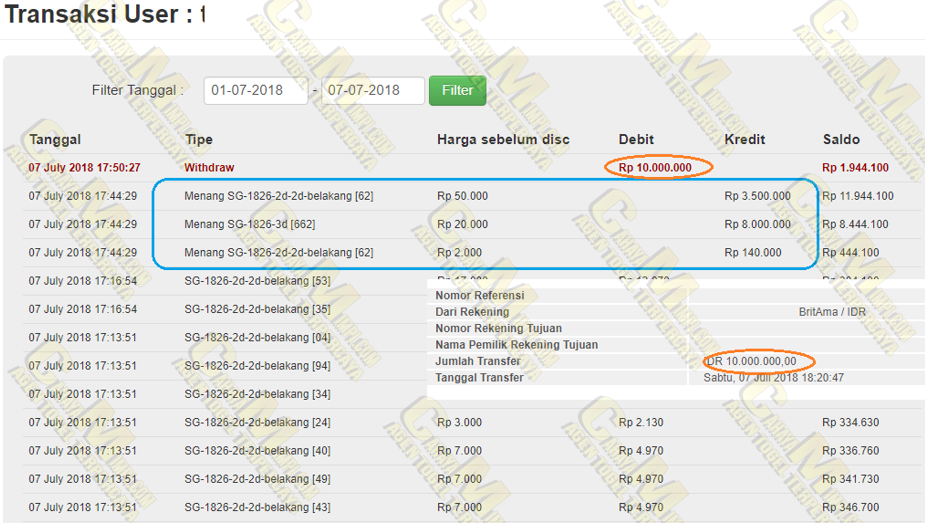Click the Rp 3.500.000 kredit value

click(757, 196)
